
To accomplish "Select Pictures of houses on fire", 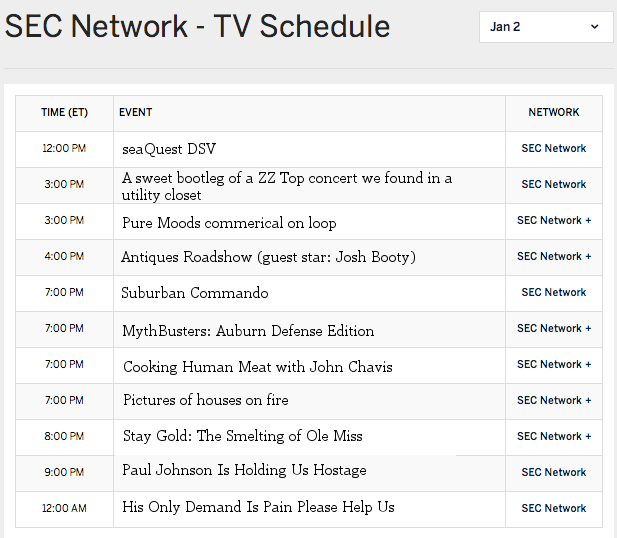I will point(206,400).
